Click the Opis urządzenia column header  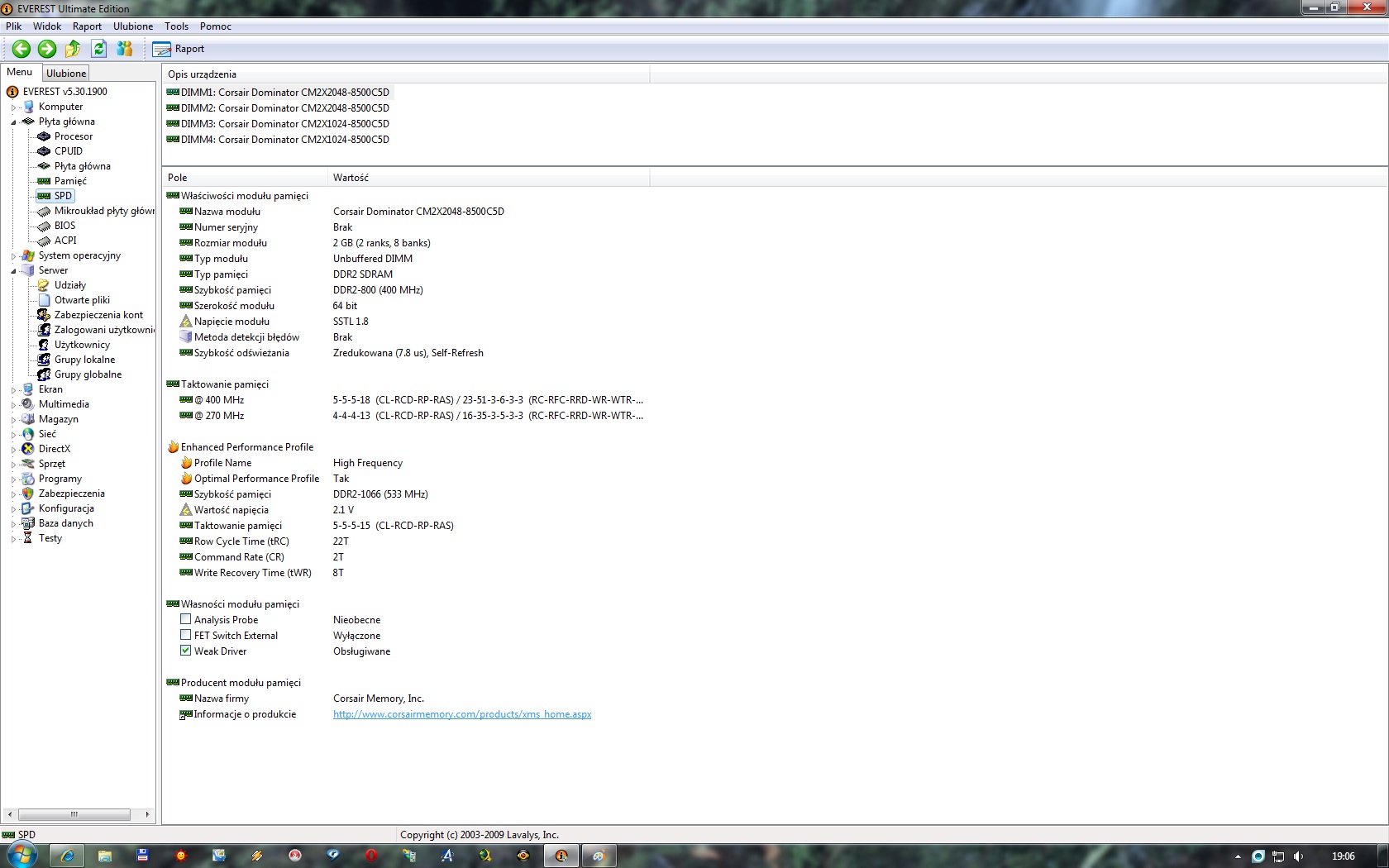coord(406,74)
